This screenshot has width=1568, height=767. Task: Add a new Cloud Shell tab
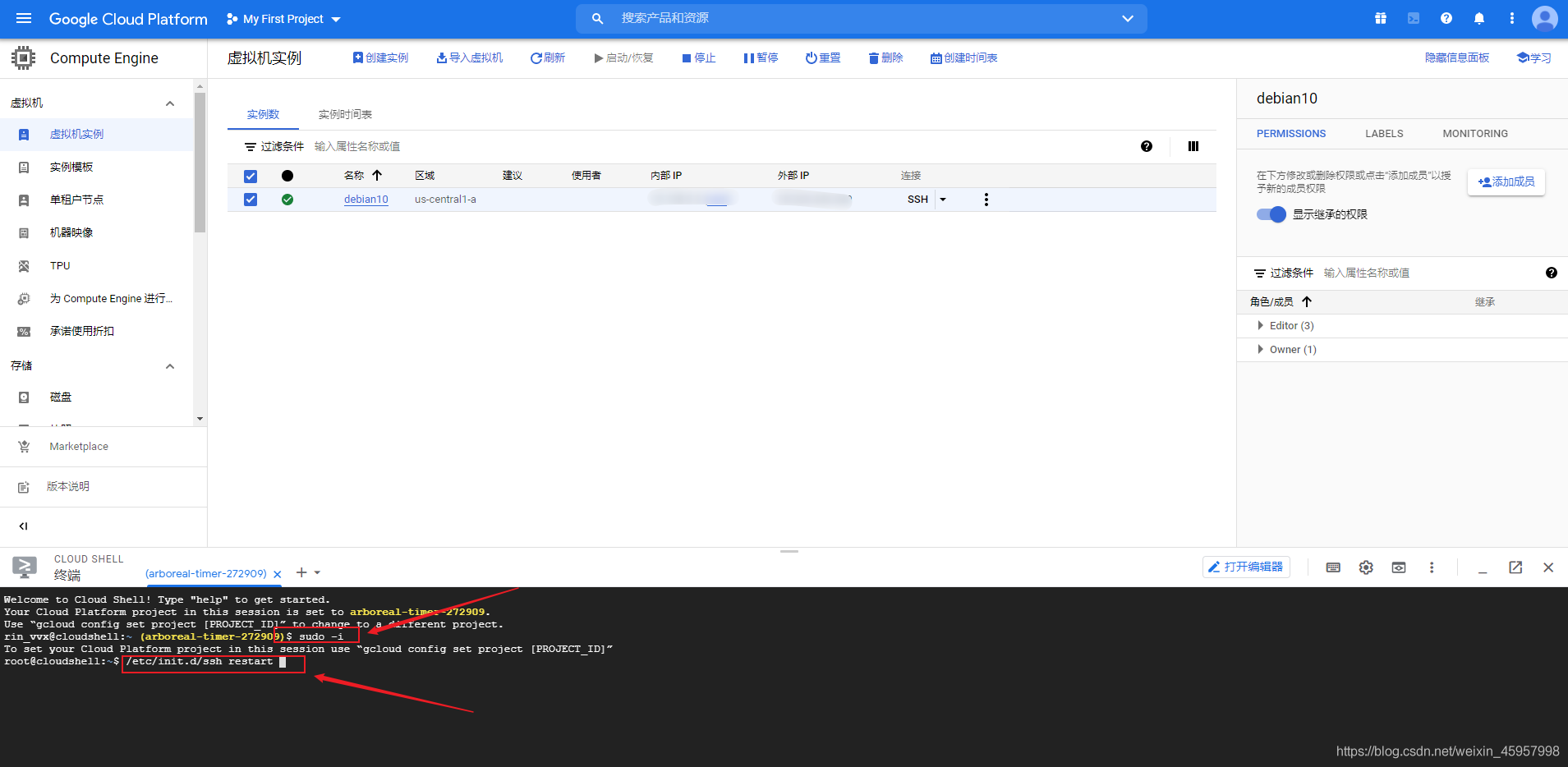(301, 572)
